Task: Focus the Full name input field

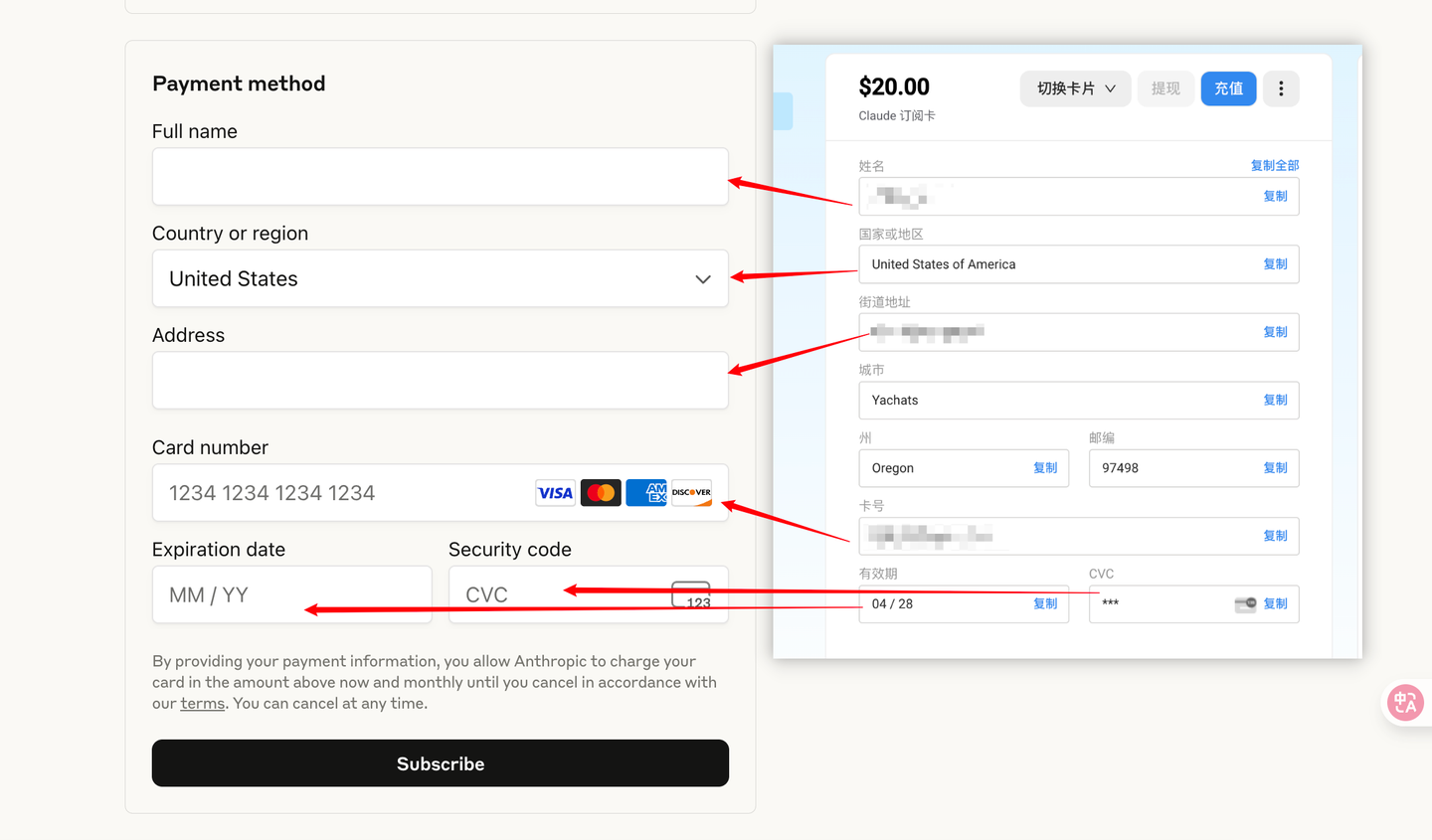Action: point(441,177)
